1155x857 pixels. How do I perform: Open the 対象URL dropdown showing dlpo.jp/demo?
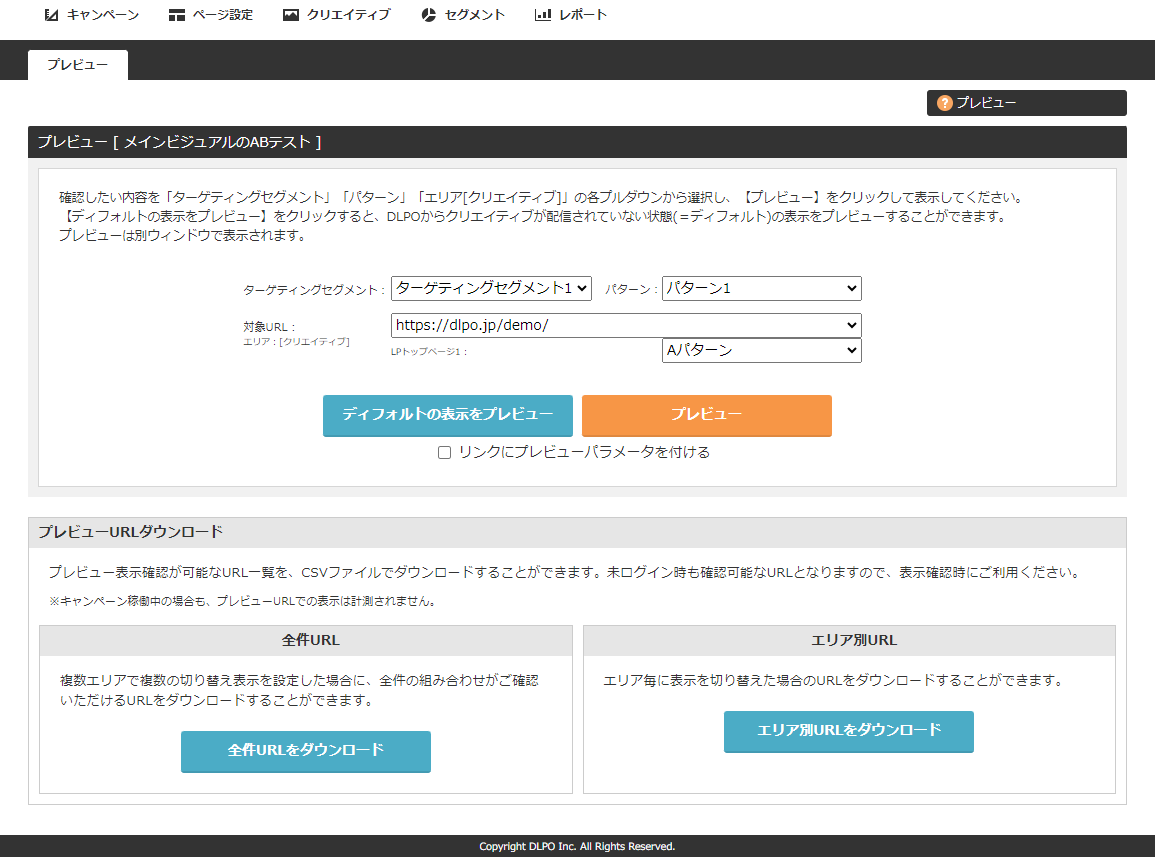coord(625,325)
